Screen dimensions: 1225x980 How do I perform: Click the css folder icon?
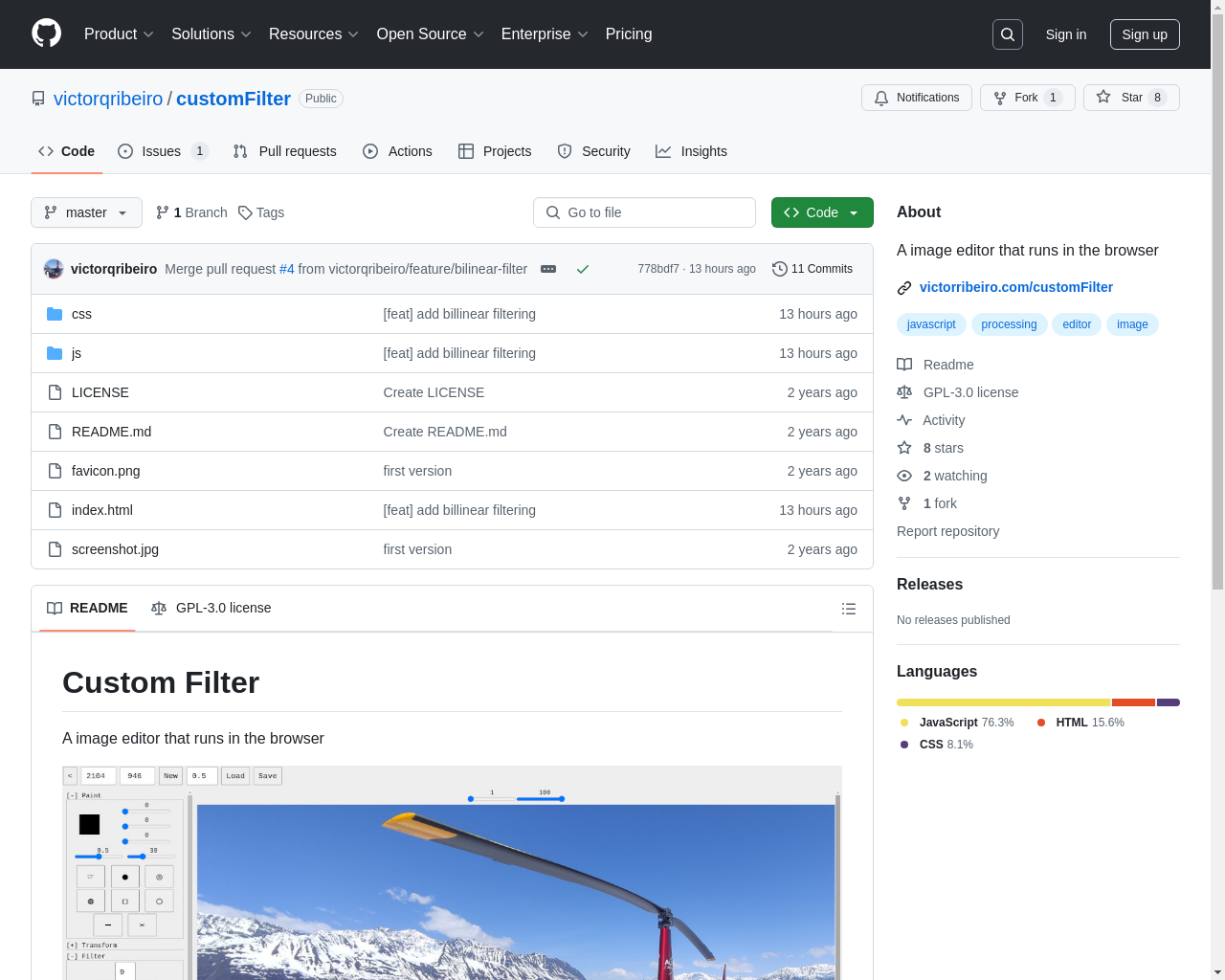click(55, 314)
